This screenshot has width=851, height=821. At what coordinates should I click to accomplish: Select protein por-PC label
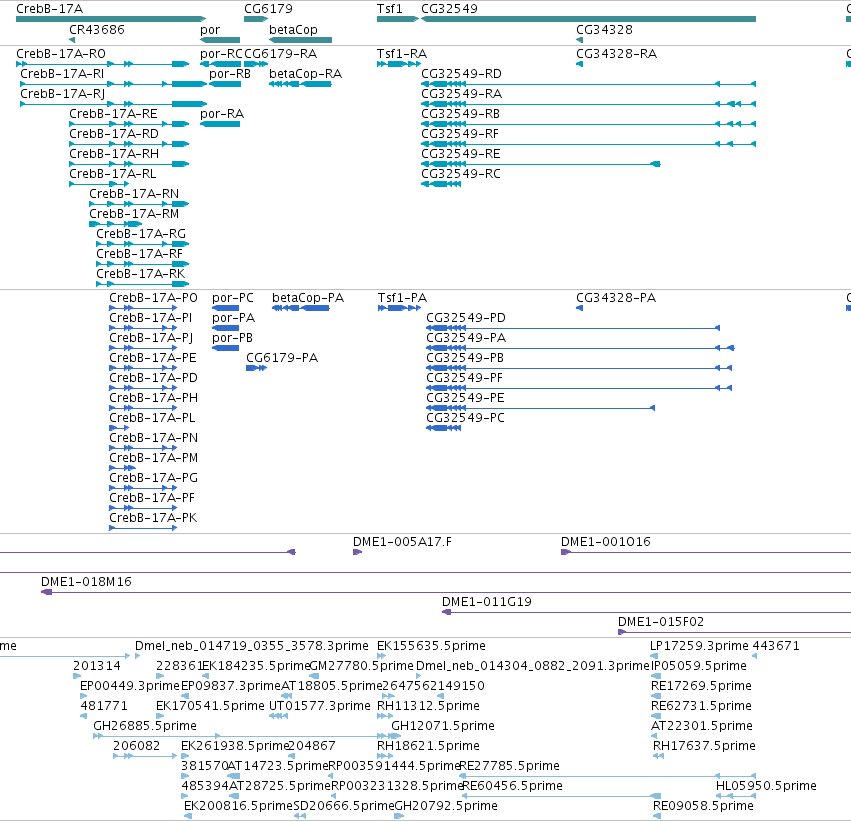click(x=233, y=298)
